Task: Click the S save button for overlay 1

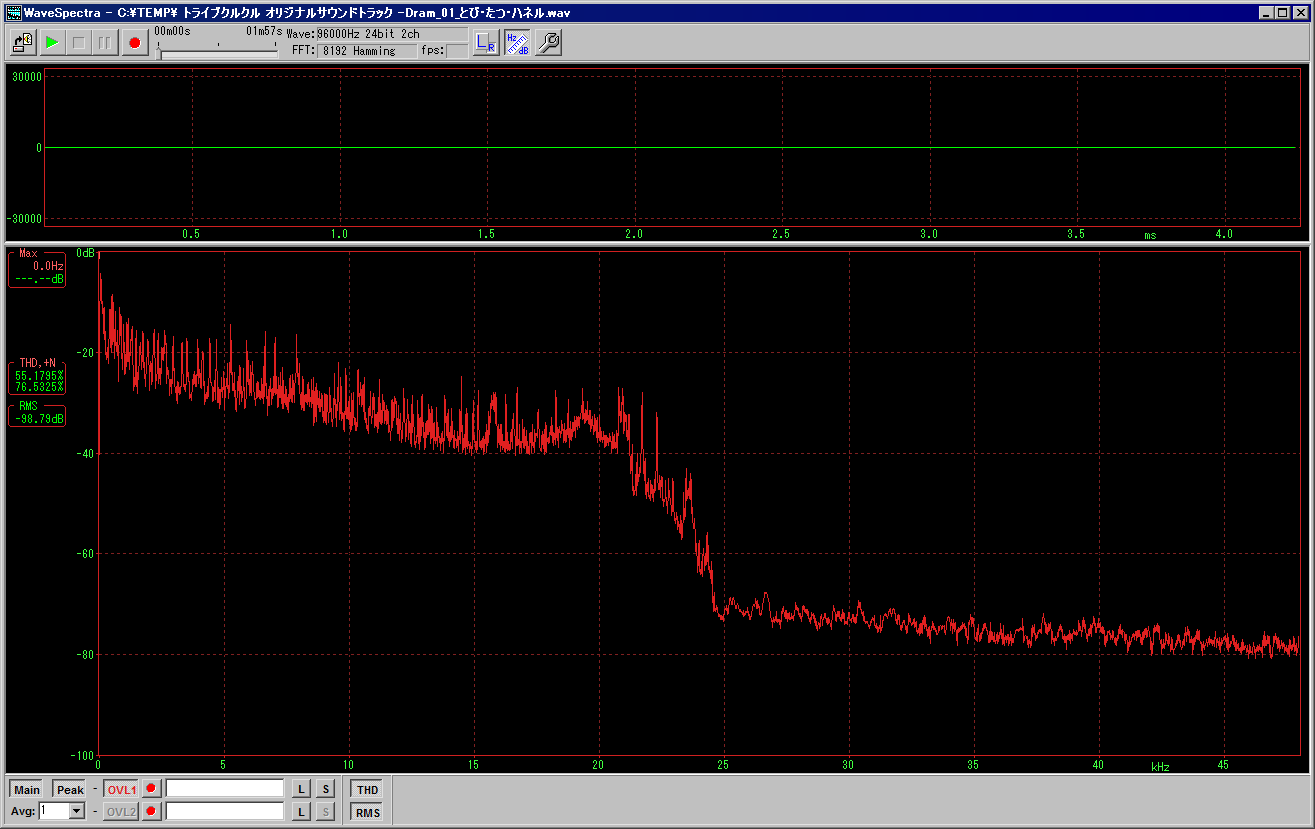Action: pyautogui.click(x=325, y=789)
